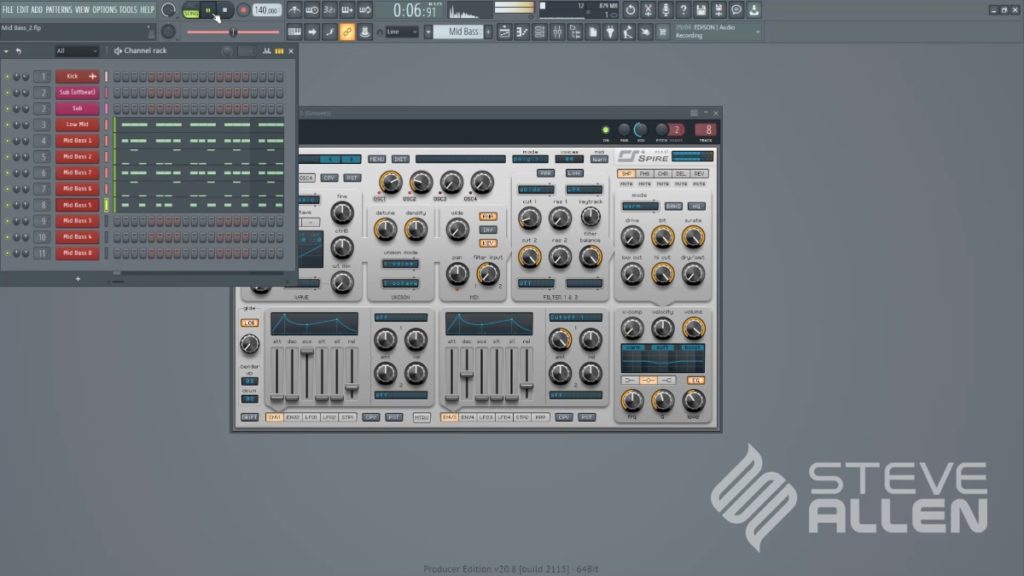Click the stop playback button
Viewport: 1024px width, 576px height.
[225, 10]
